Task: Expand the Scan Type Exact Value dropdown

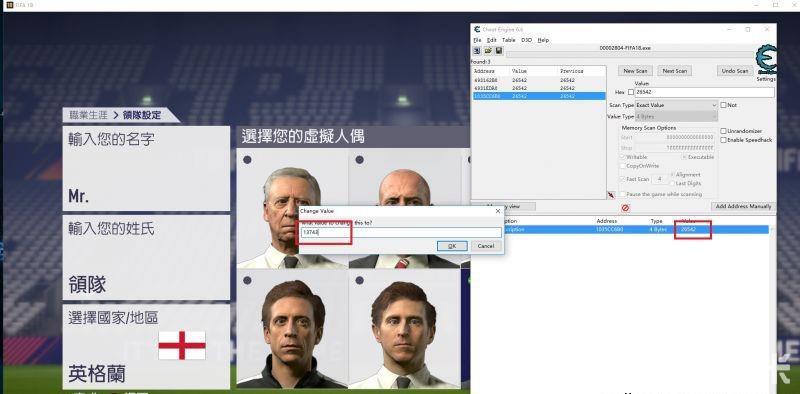Action: 676,105
